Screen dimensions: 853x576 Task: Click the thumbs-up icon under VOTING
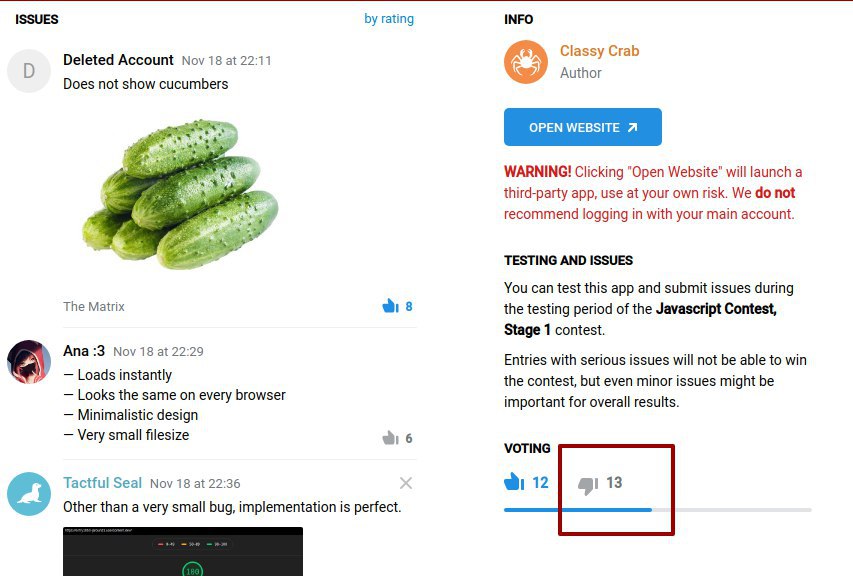(514, 481)
